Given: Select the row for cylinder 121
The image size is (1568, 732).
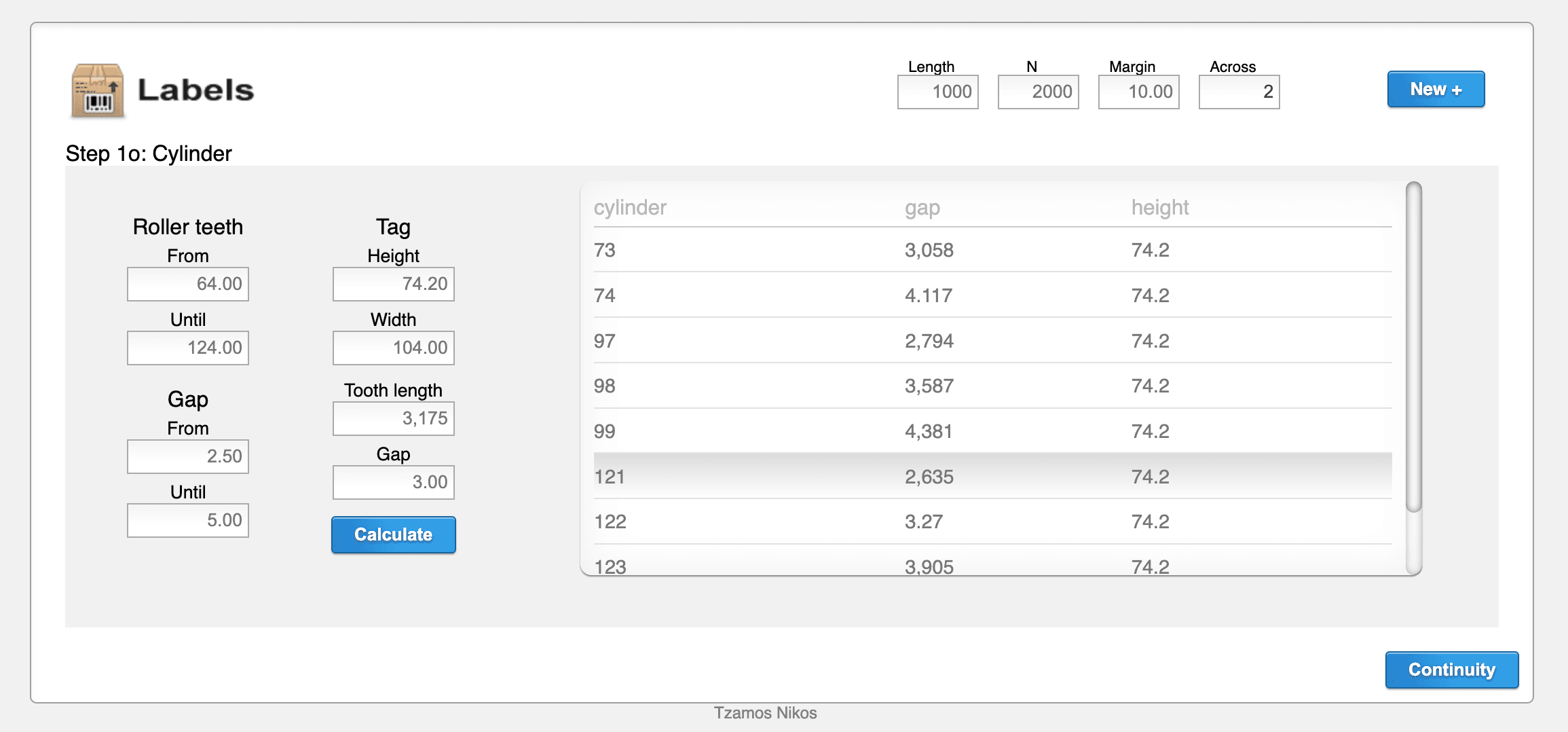Looking at the screenshot, I should [x=992, y=477].
